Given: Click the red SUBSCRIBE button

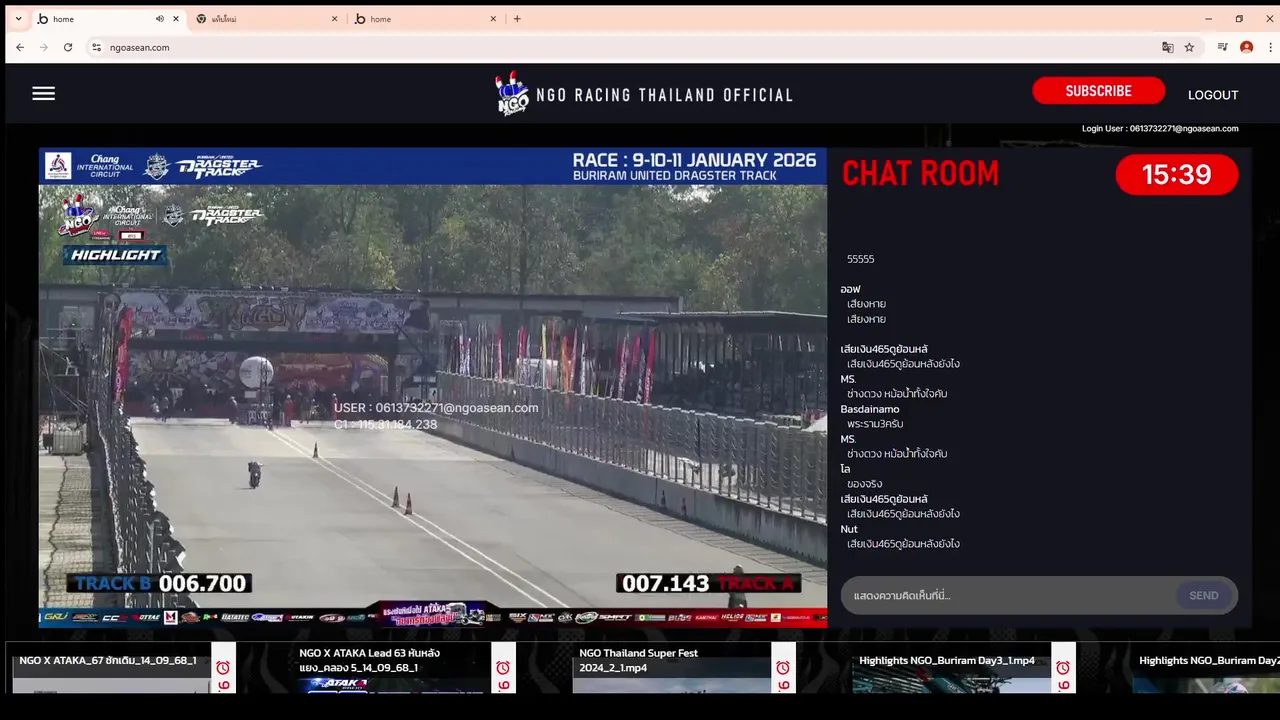Looking at the screenshot, I should (x=1098, y=91).
